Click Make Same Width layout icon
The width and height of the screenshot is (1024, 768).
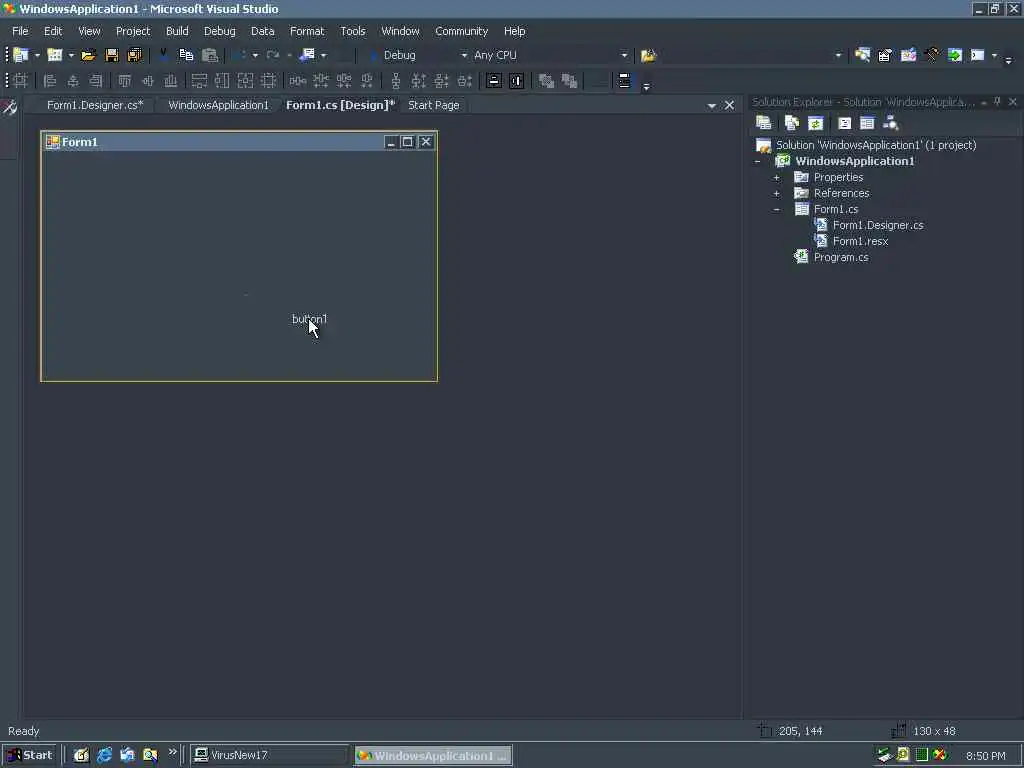199,81
